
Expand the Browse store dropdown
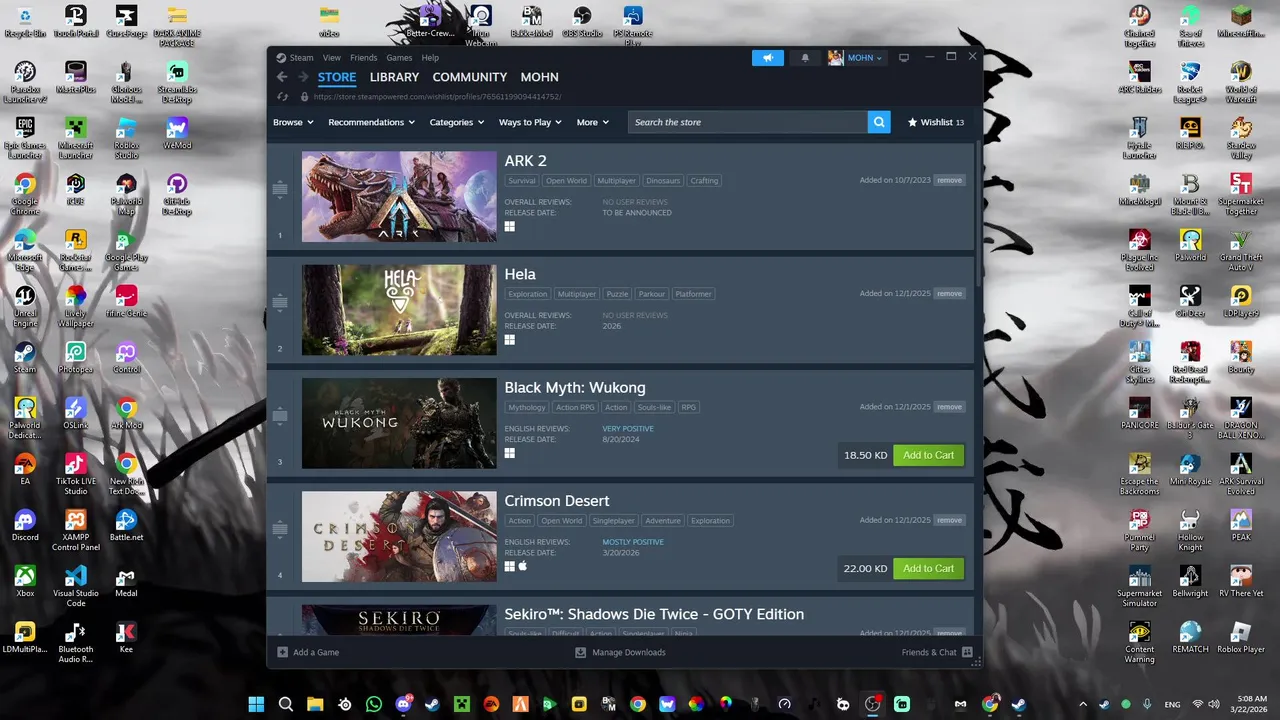point(293,122)
